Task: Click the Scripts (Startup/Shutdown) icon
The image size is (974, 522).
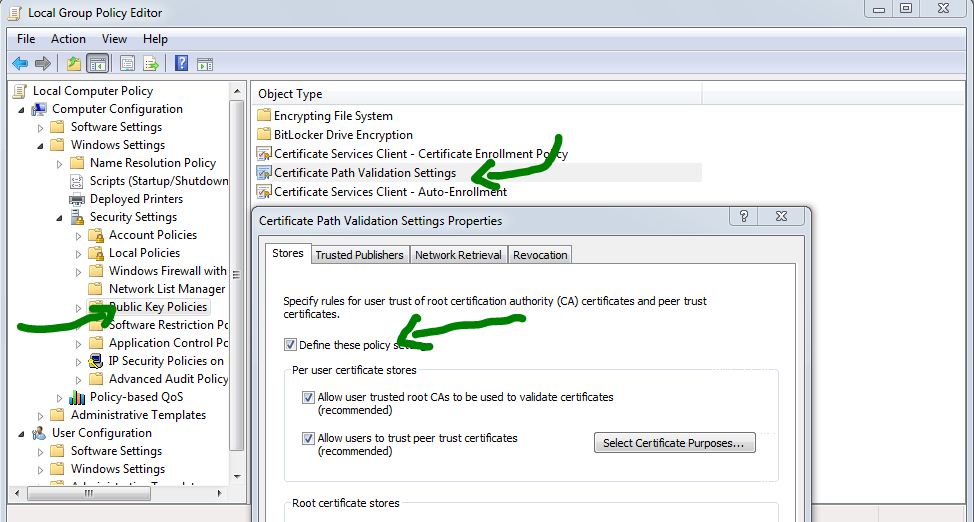Action: (x=76, y=181)
